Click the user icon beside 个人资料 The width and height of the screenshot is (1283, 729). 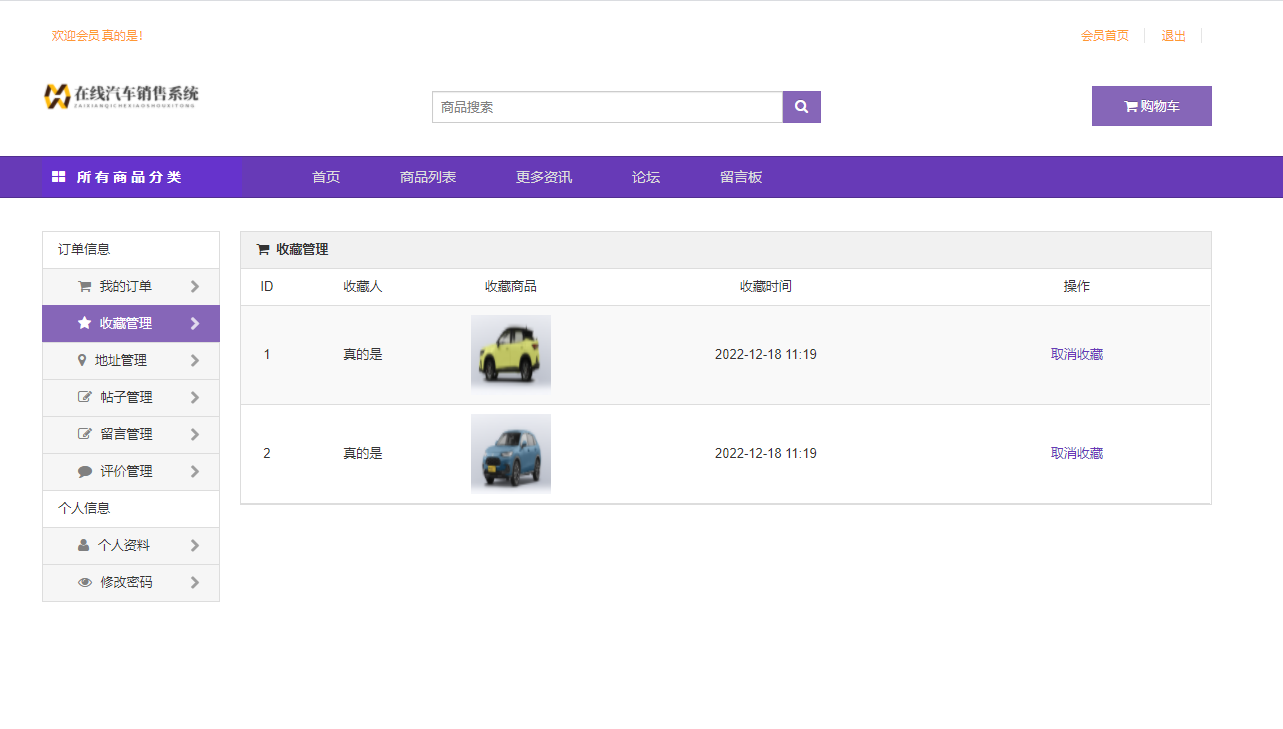point(83,545)
